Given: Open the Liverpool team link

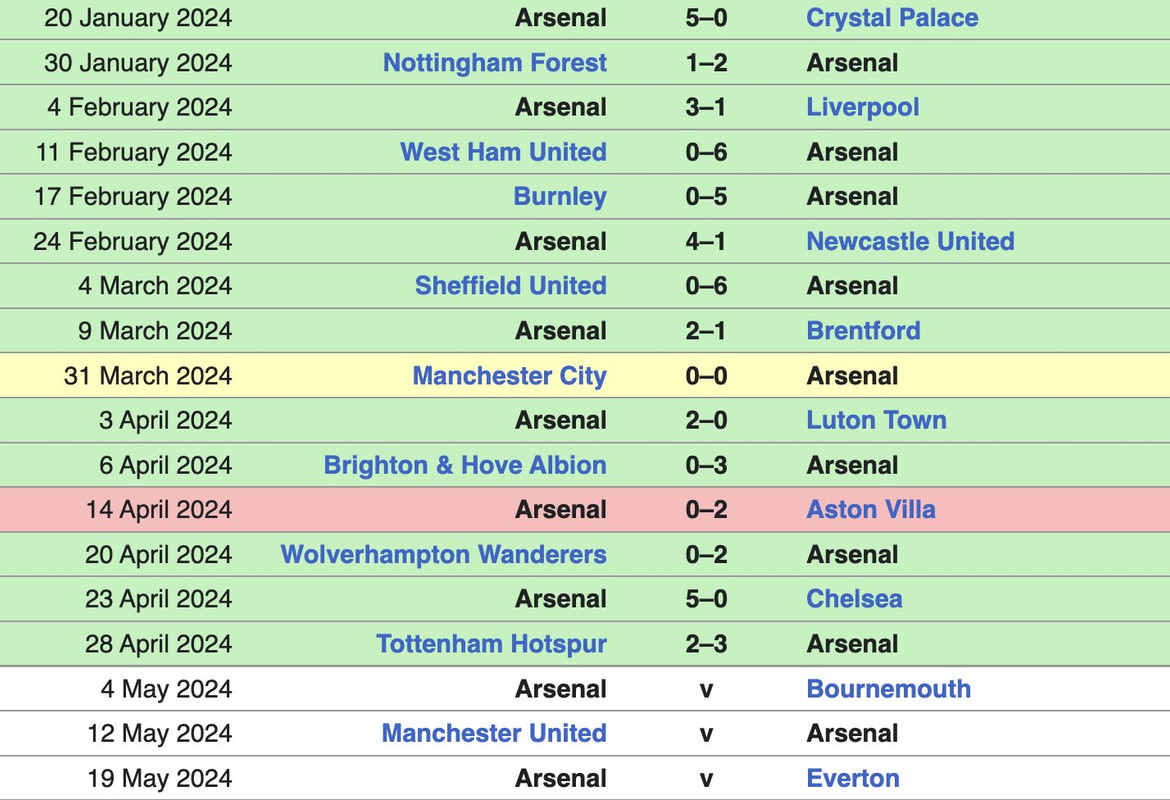Looking at the screenshot, I should pyautogui.click(x=863, y=107).
